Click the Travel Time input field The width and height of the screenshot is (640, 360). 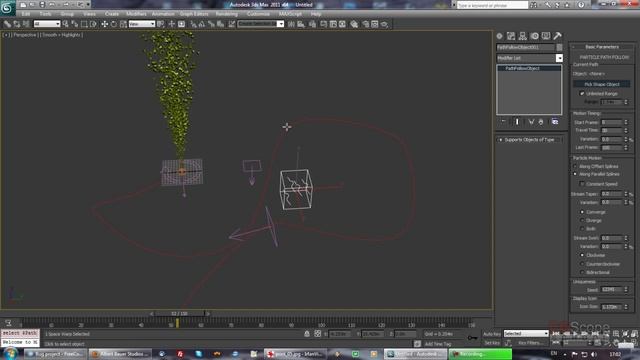coord(611,130)
